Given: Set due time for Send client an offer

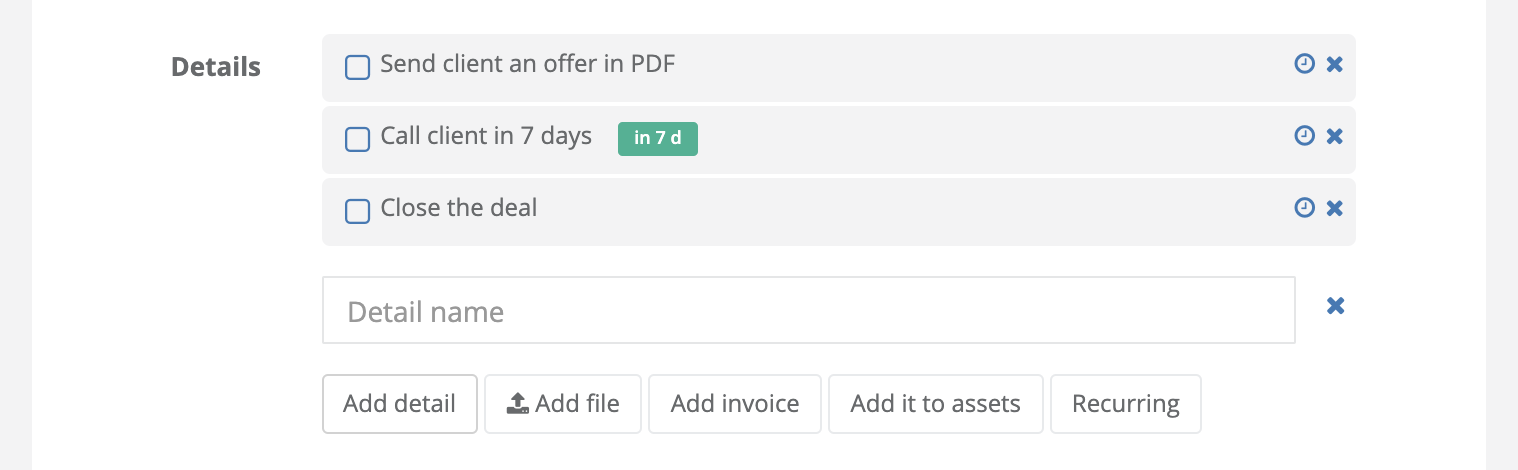Looking at the screenshot, I should click(x=1304, y=64).
